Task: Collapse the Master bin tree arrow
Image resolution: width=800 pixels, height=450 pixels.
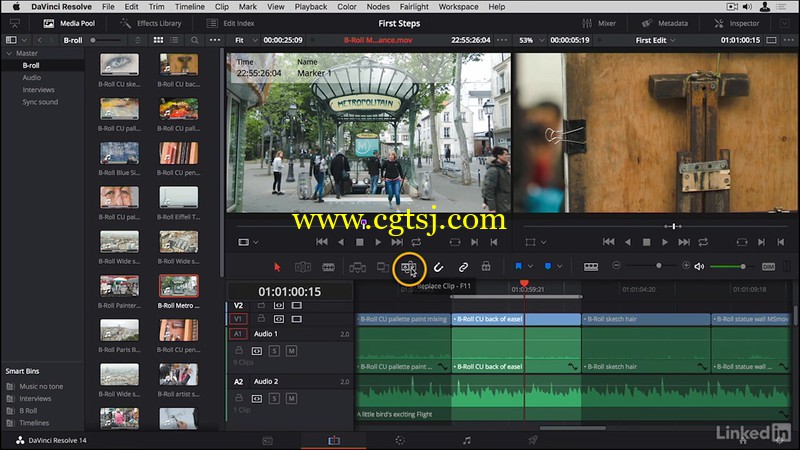Action: 9,53
